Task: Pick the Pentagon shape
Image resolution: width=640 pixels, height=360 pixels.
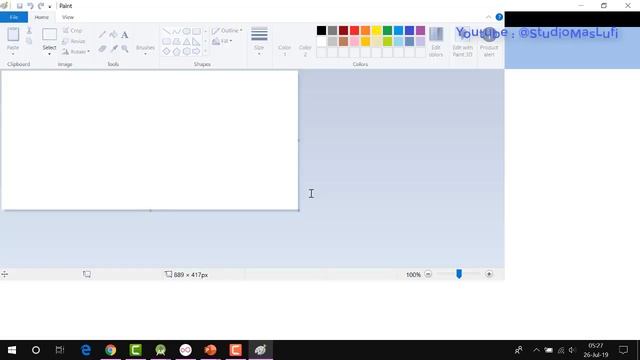Action: (176, 51)
